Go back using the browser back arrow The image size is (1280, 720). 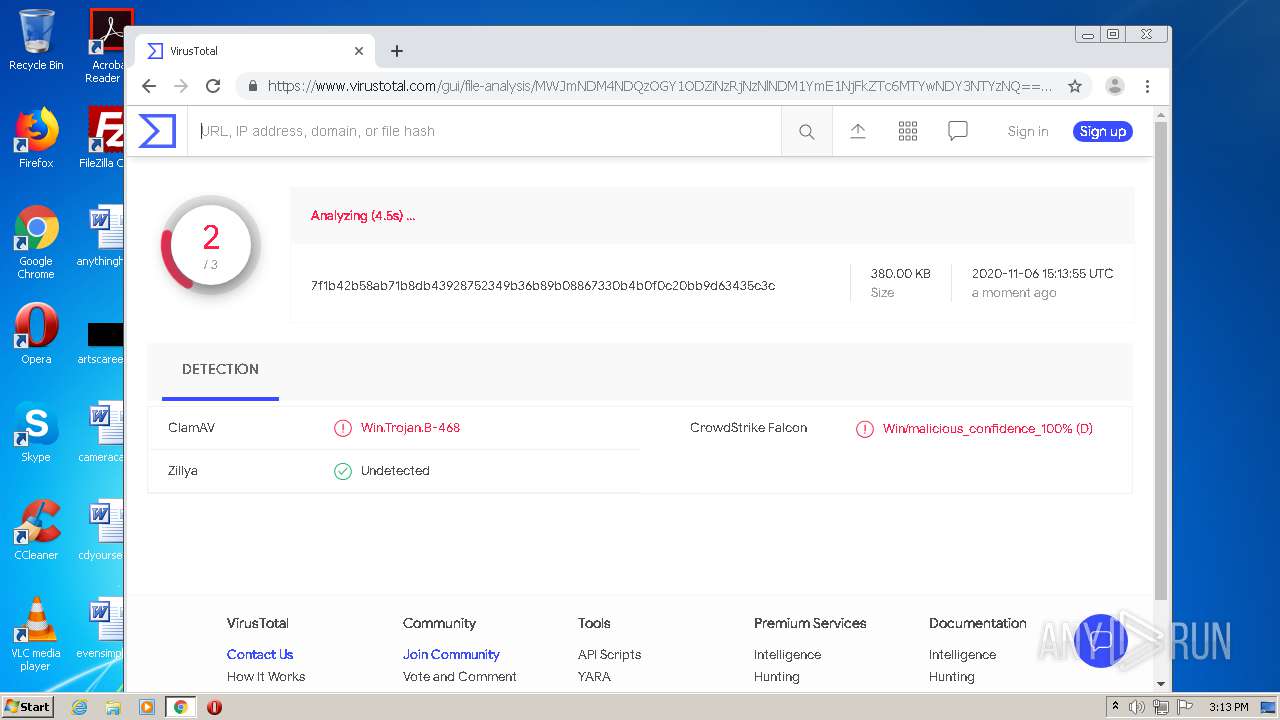coord(149,86)
